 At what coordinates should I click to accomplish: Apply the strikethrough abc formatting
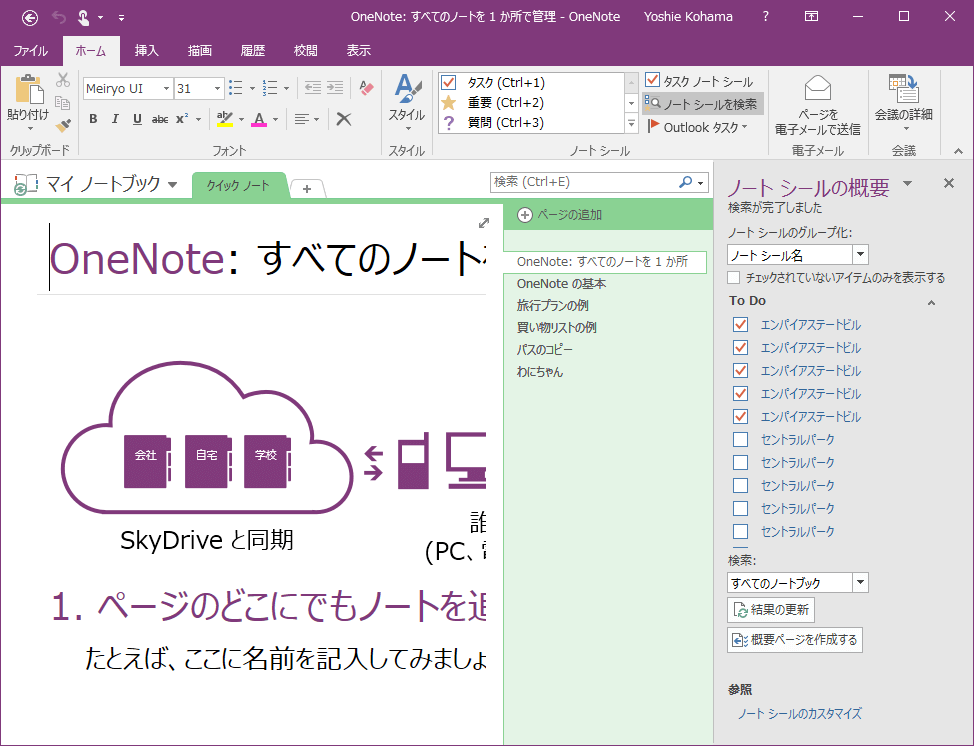159,119
